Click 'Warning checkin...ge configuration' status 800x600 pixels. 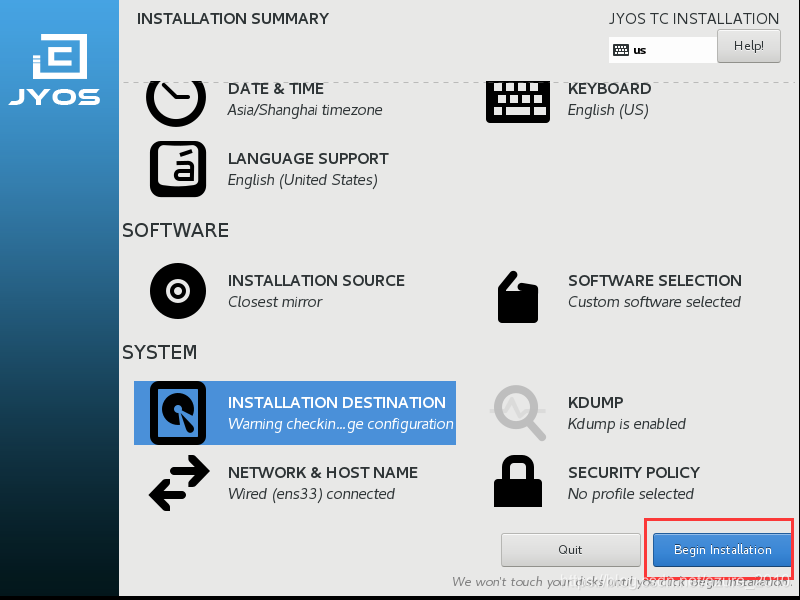340,424
